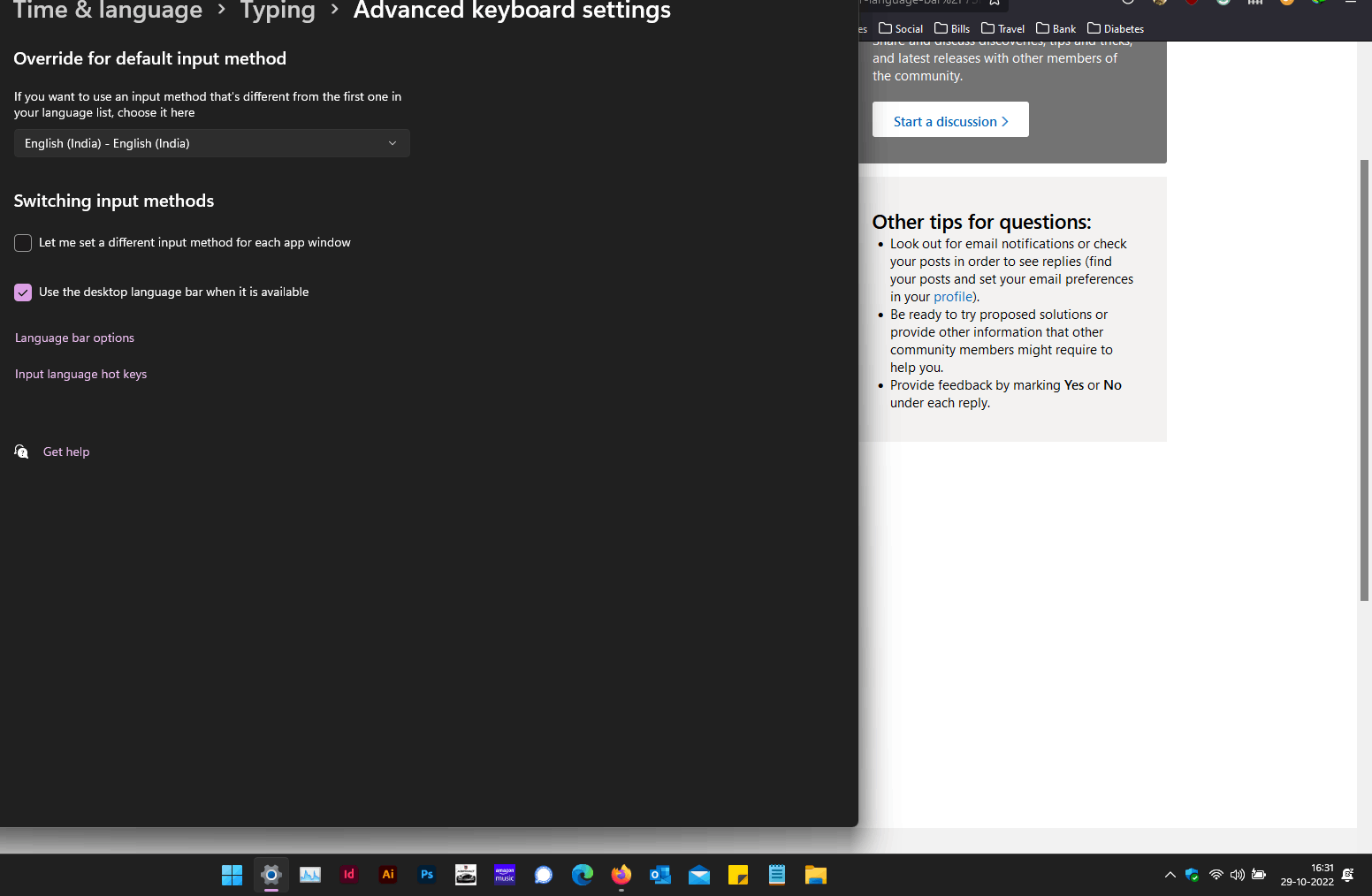
Task: Open Input language hot keys
Action: point(80,374)
